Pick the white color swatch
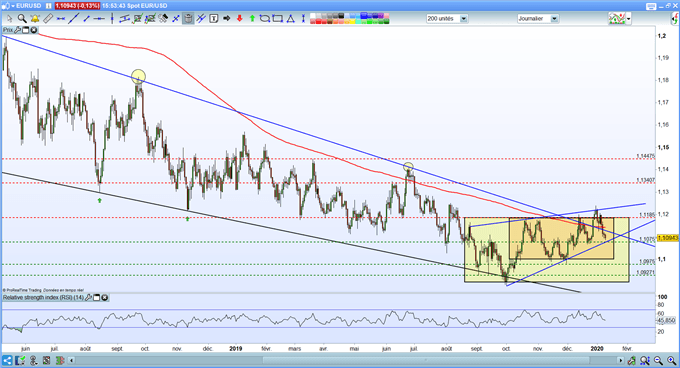This screenshot has width=680, height=368. click(x=312, y=16)
